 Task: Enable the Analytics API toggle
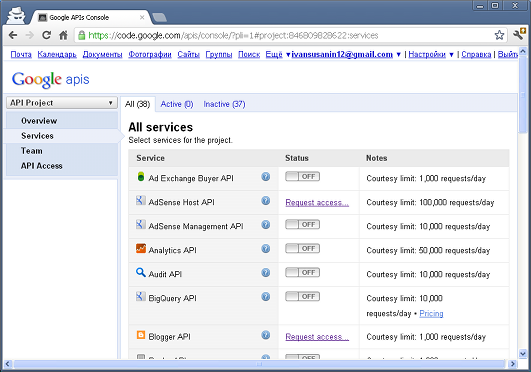pos(302,249)
